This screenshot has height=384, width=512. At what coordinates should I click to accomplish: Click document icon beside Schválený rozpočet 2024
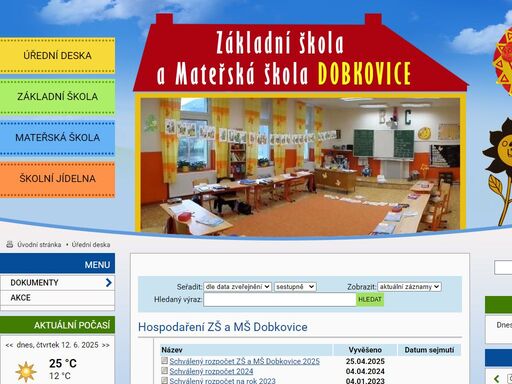pyautogui.click(x=164, y=371)
